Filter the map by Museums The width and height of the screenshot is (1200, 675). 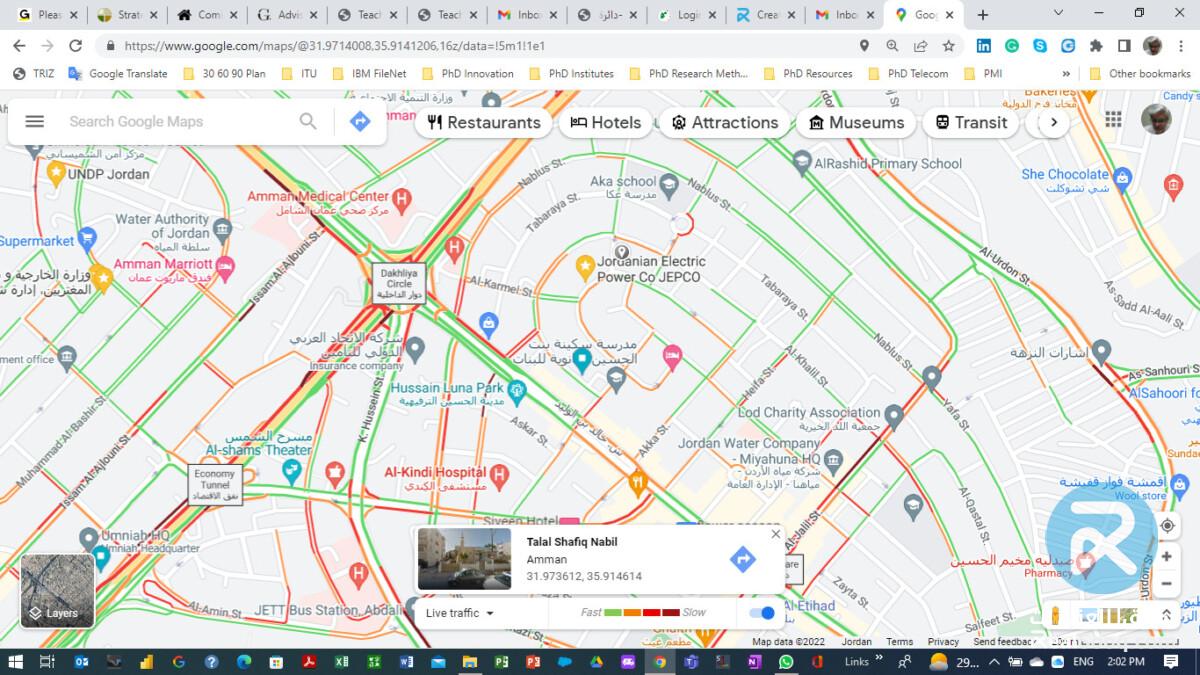coord(856,122)
